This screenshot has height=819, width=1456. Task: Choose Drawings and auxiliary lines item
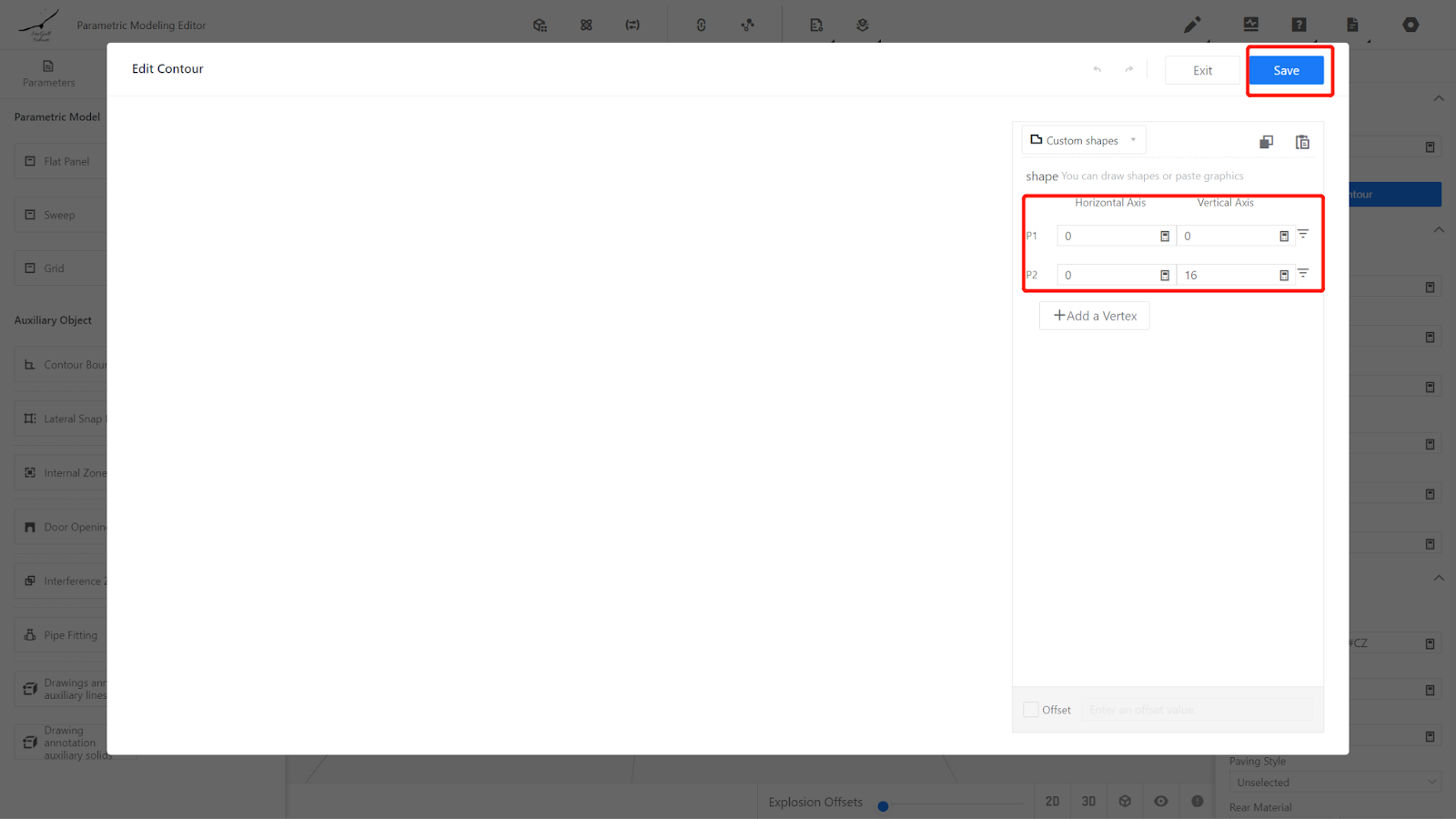click(x=61, y=689)
